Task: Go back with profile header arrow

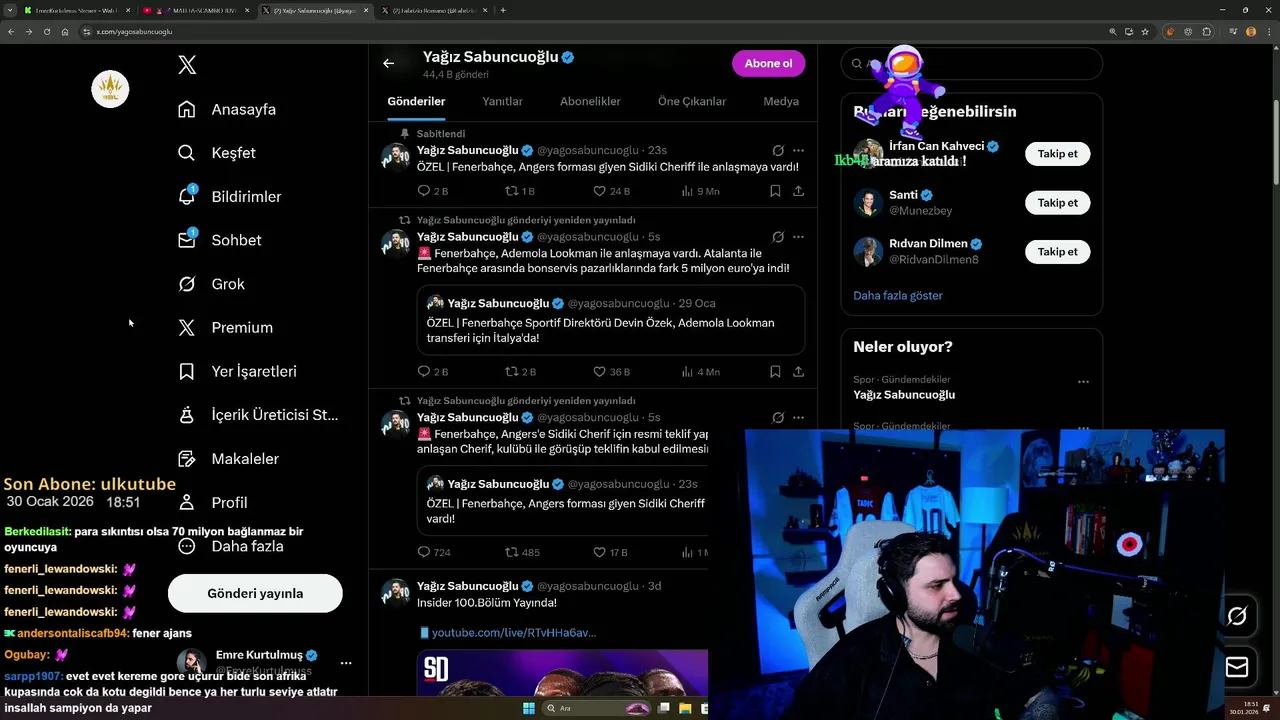Action: pos(389,63)
